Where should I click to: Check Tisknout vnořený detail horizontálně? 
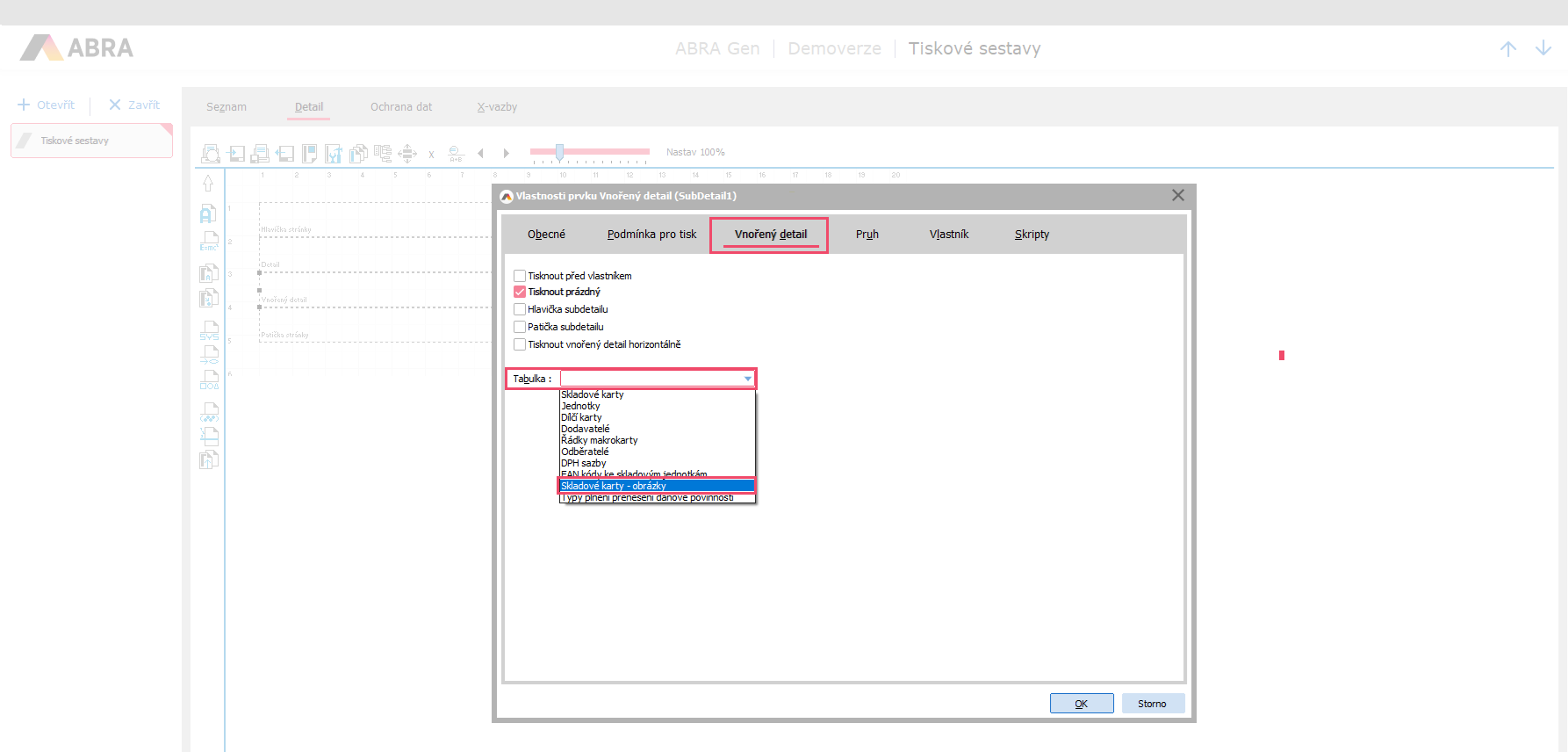pyautogui.click(x=520, y=344)
